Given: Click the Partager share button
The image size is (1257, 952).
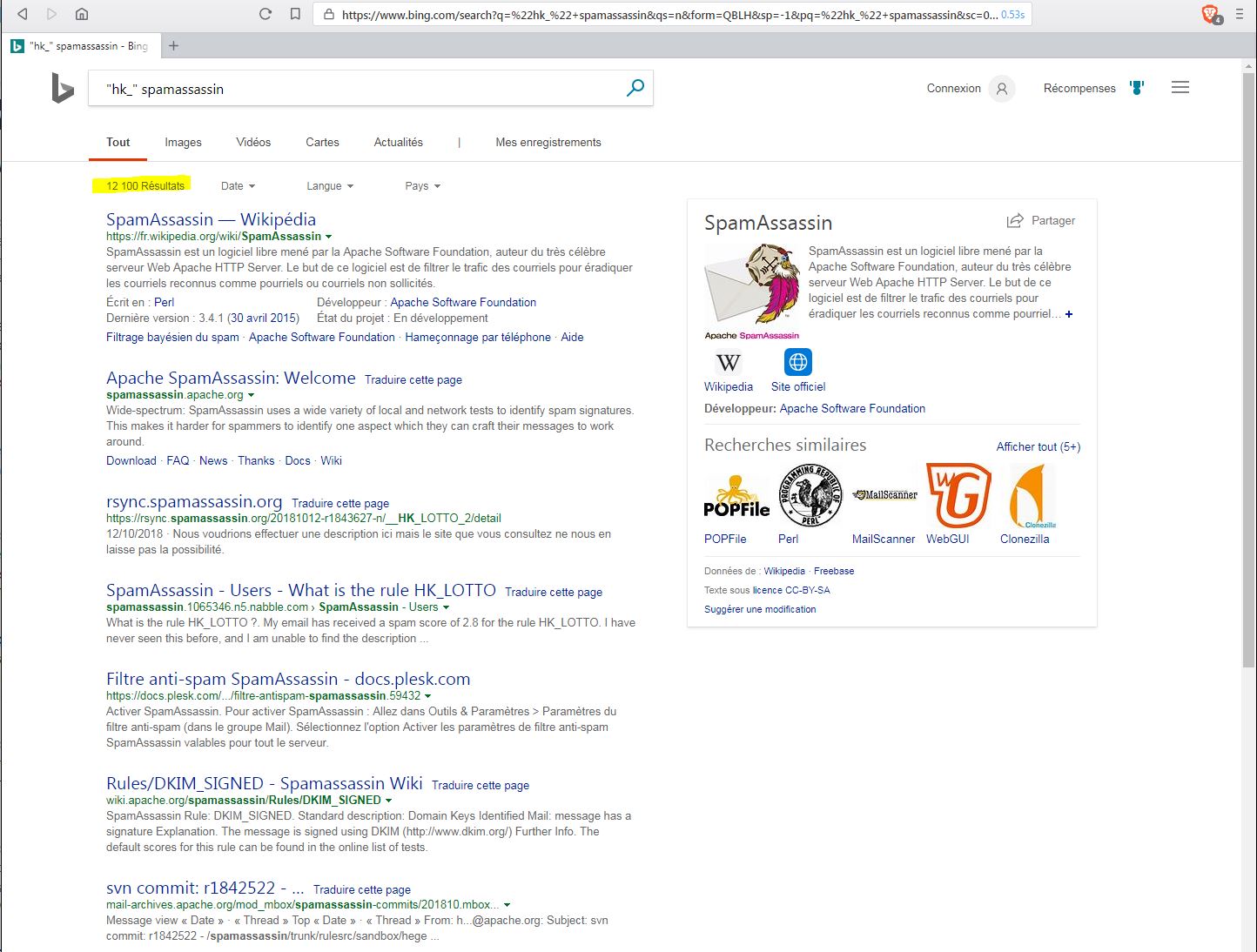Looking at the screenshot, I should point(1041,221).
